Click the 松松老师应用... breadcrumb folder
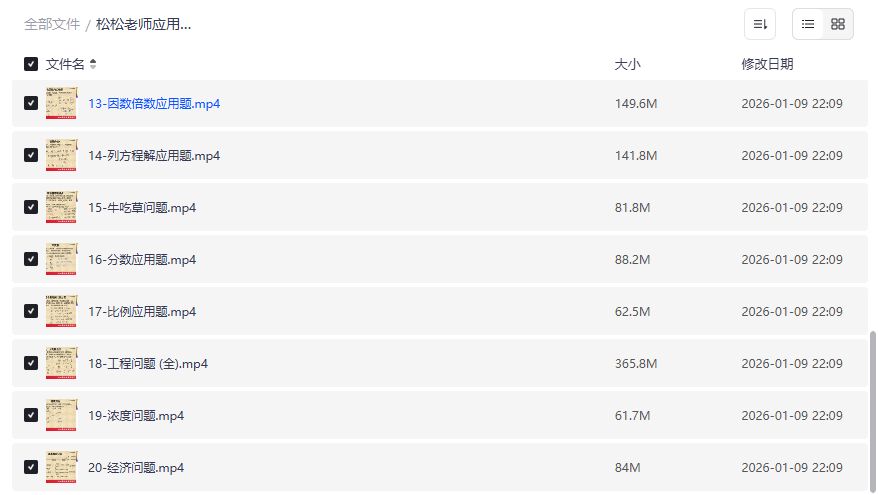The image size is (878, 495). click(x=143, y=24)
